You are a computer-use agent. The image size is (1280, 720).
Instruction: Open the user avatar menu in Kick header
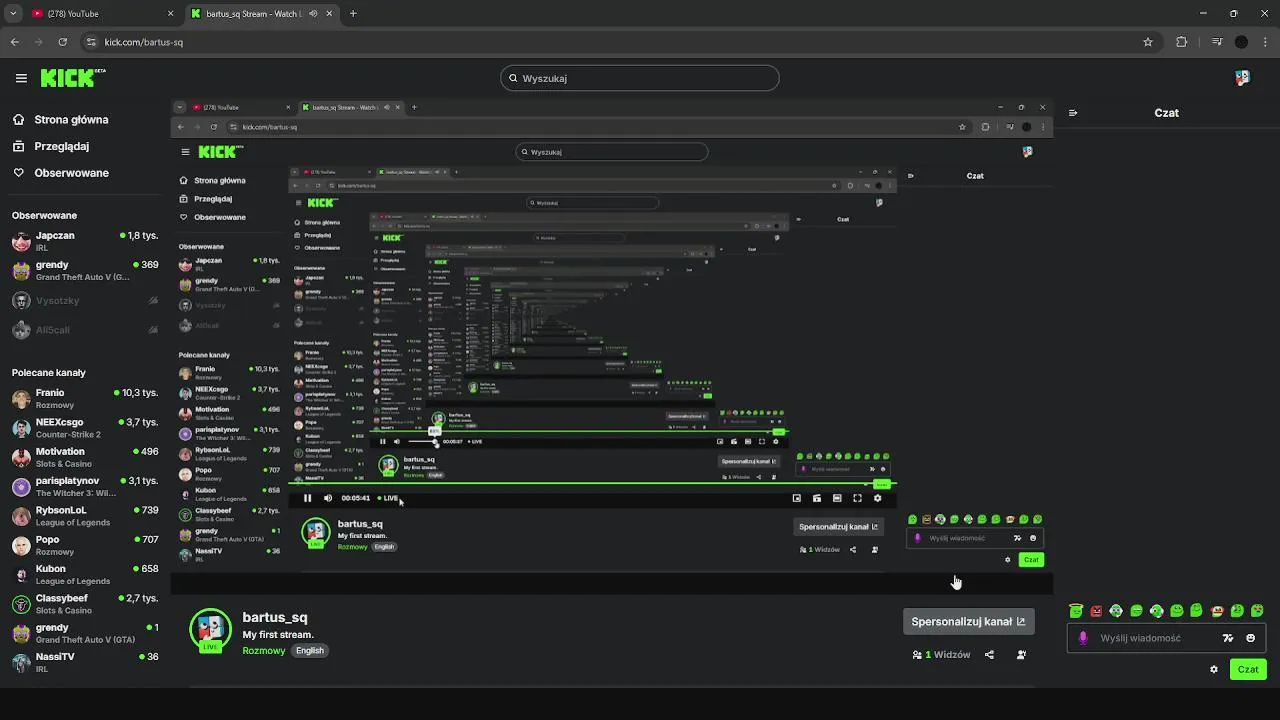1242,78
